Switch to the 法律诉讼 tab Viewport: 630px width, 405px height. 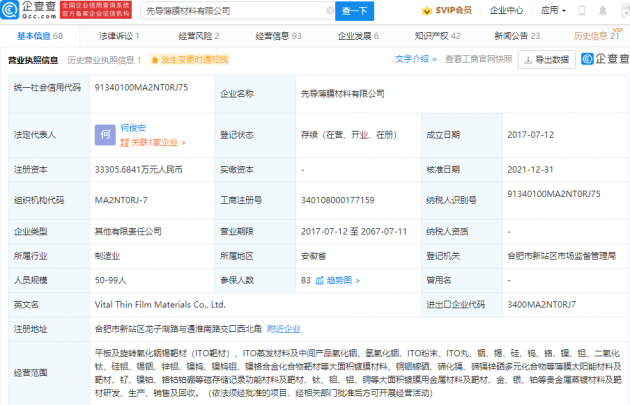[x=119, y=36]
